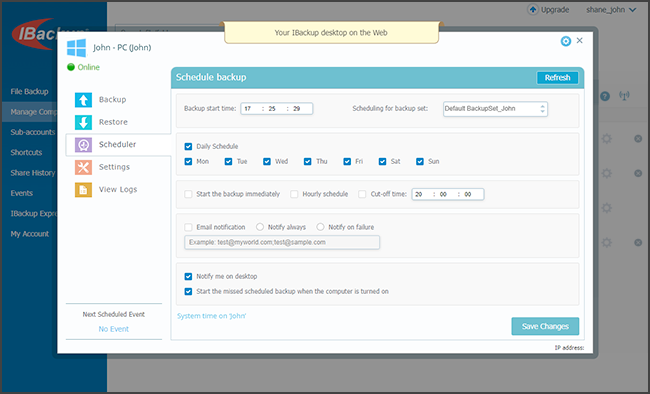Screen dimensions: 650x394
Task: Uncheck the Fri checkbox
Action: (x=347, y=161)
